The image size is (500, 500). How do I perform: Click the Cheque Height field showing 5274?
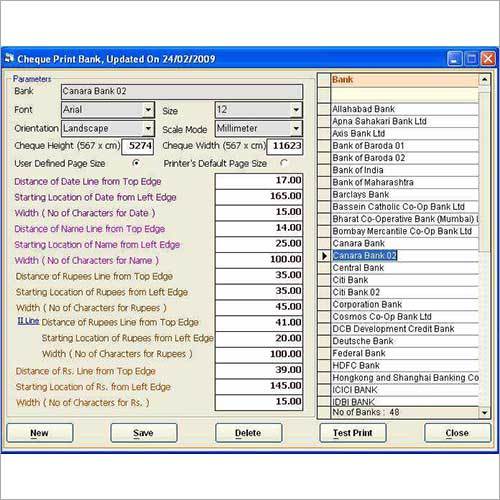click(x=138, y=146)
